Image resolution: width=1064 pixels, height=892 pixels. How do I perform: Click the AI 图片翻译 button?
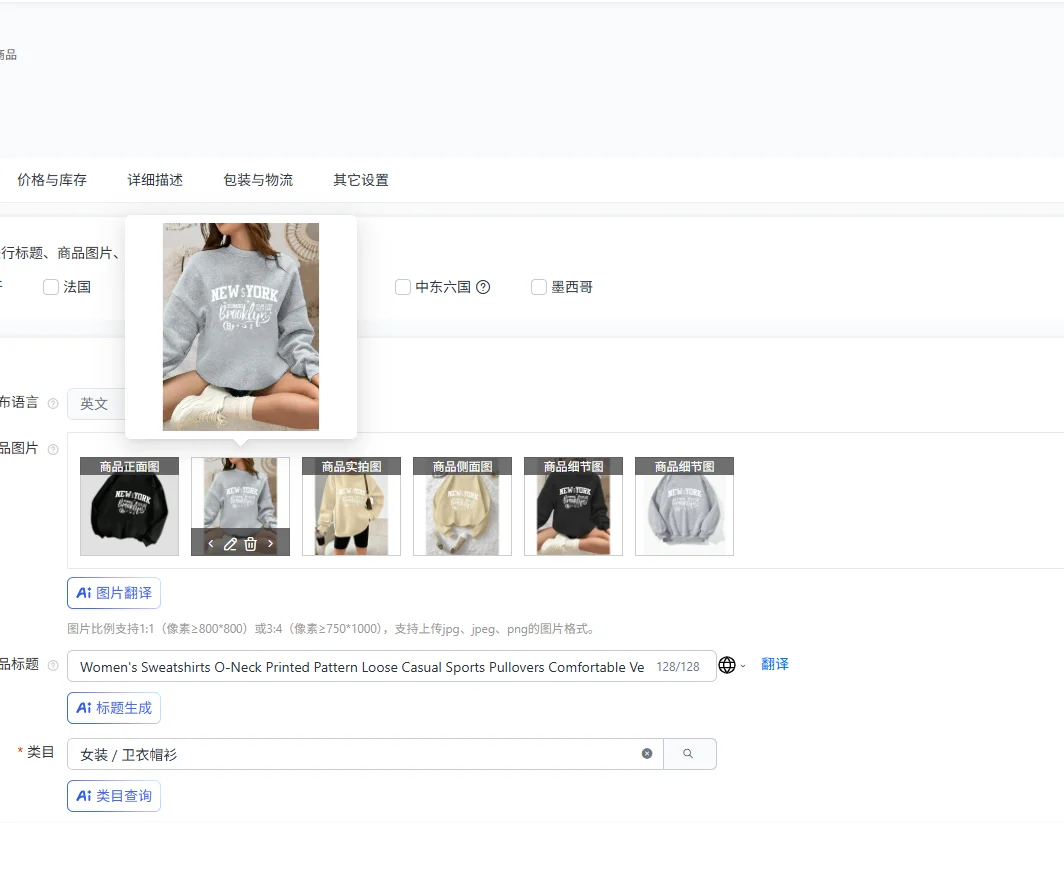[x=113, y=592]
